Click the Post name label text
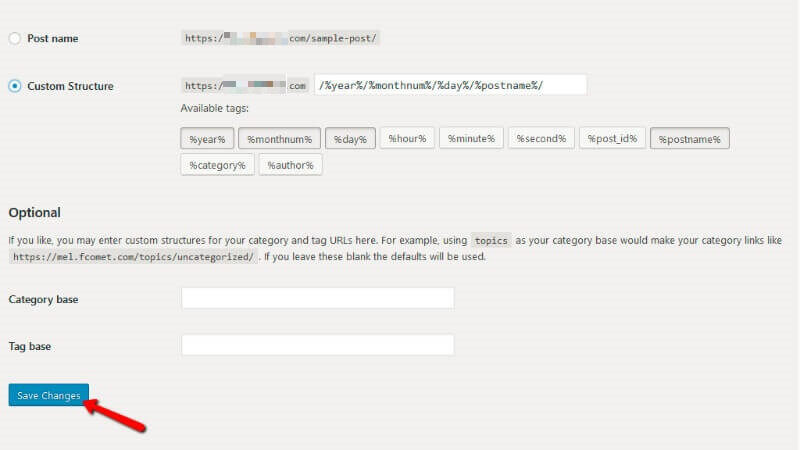The height and width of the screenshot is (450, 800). [53, 38]
